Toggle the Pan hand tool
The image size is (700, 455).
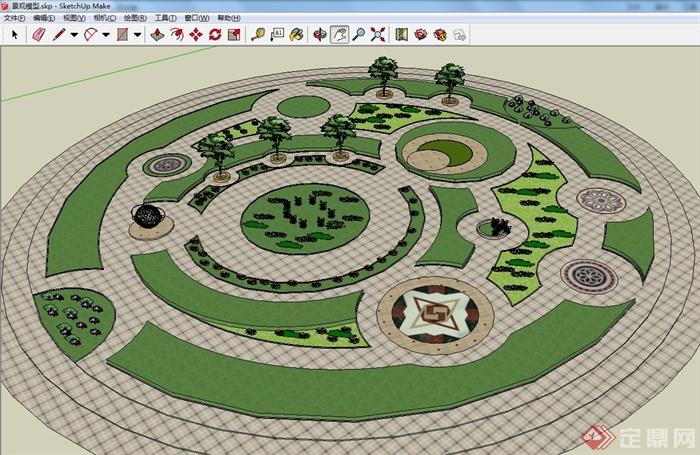click(x=340, y=34)
